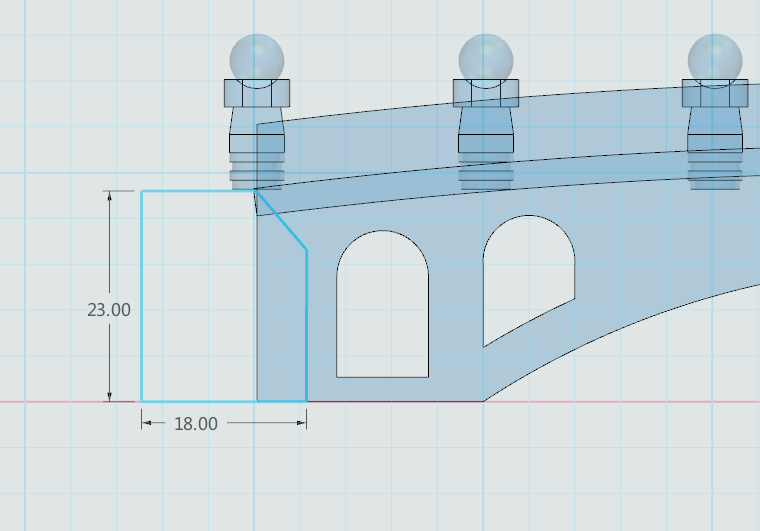The image size is (760, 531).
Task: Select the left post's hexagonal collar
Action: [x=257, y=94]
